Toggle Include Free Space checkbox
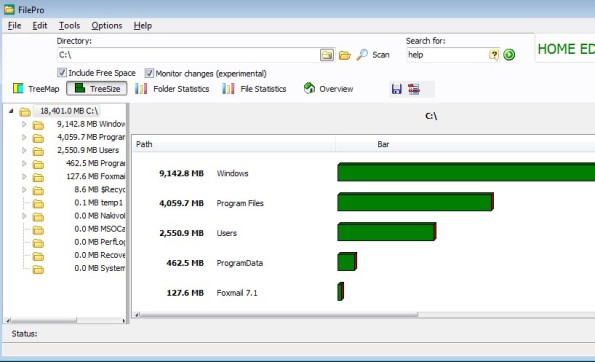Viewport: 595px width, 362px height. coord(62,72)
